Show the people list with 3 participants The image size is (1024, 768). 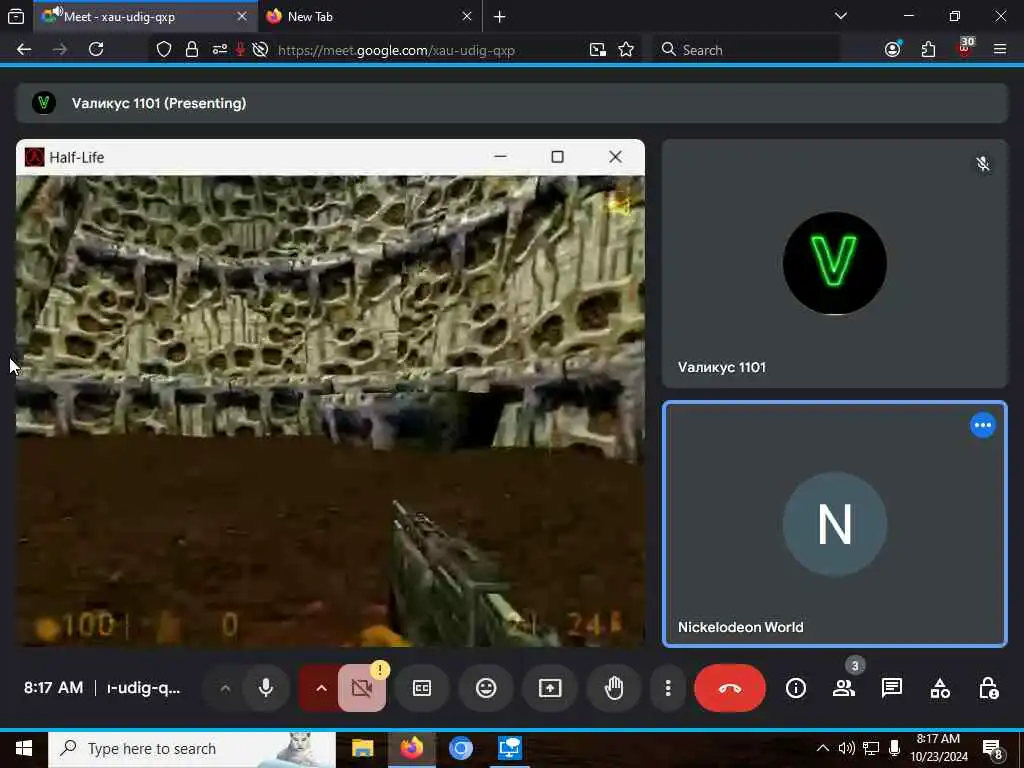[x=844, y=688]
